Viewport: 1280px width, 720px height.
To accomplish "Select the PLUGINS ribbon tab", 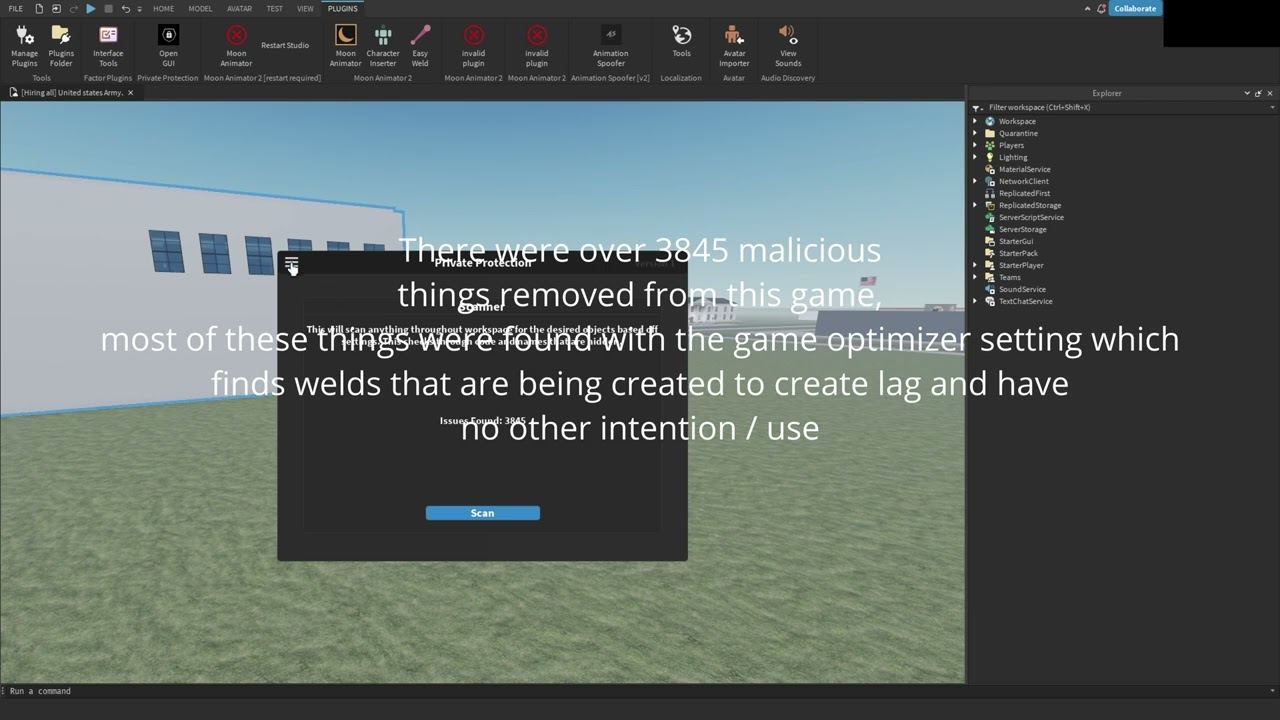I will [342, 8].
